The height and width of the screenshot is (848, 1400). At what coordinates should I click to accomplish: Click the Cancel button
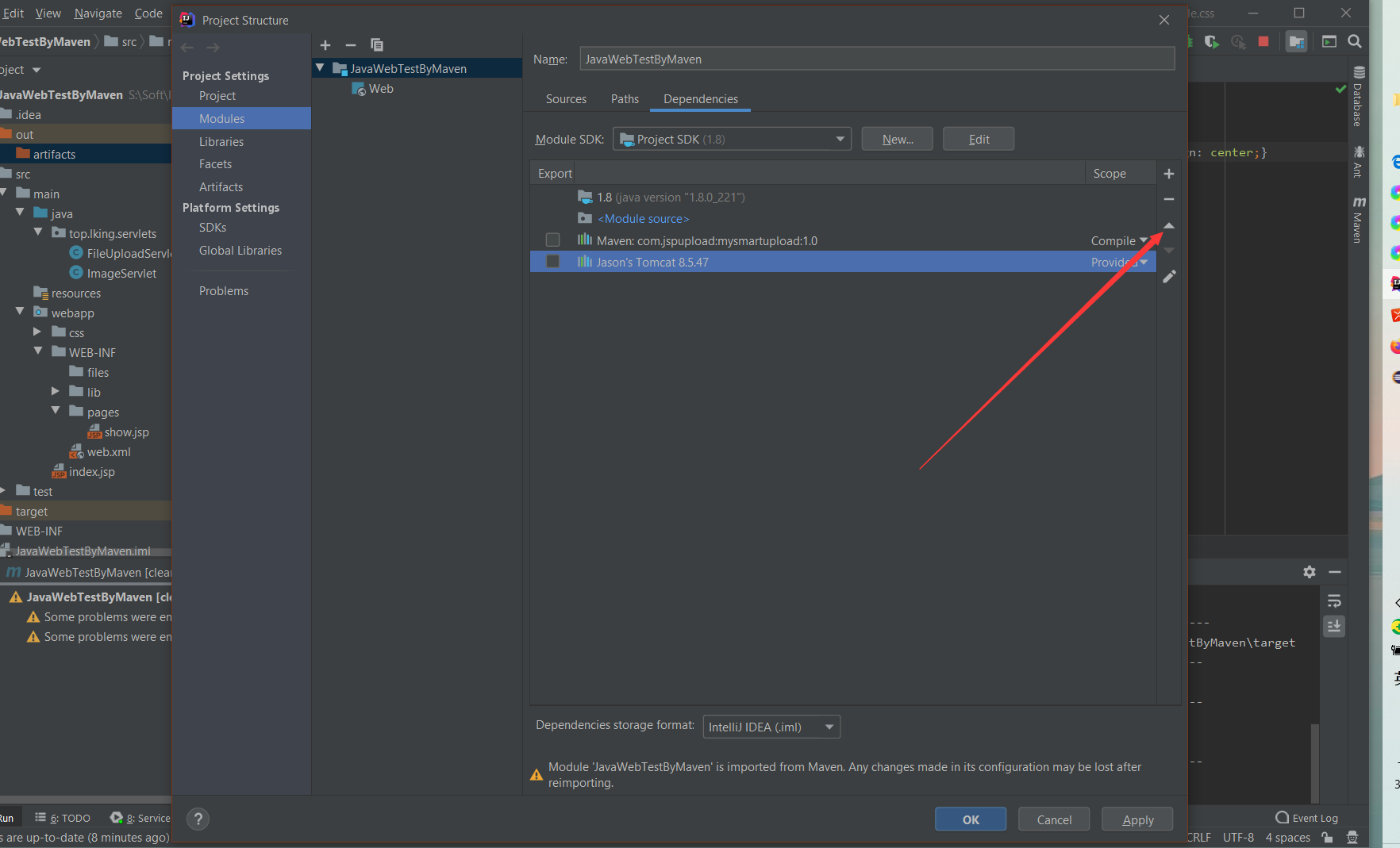point(1054,819)
